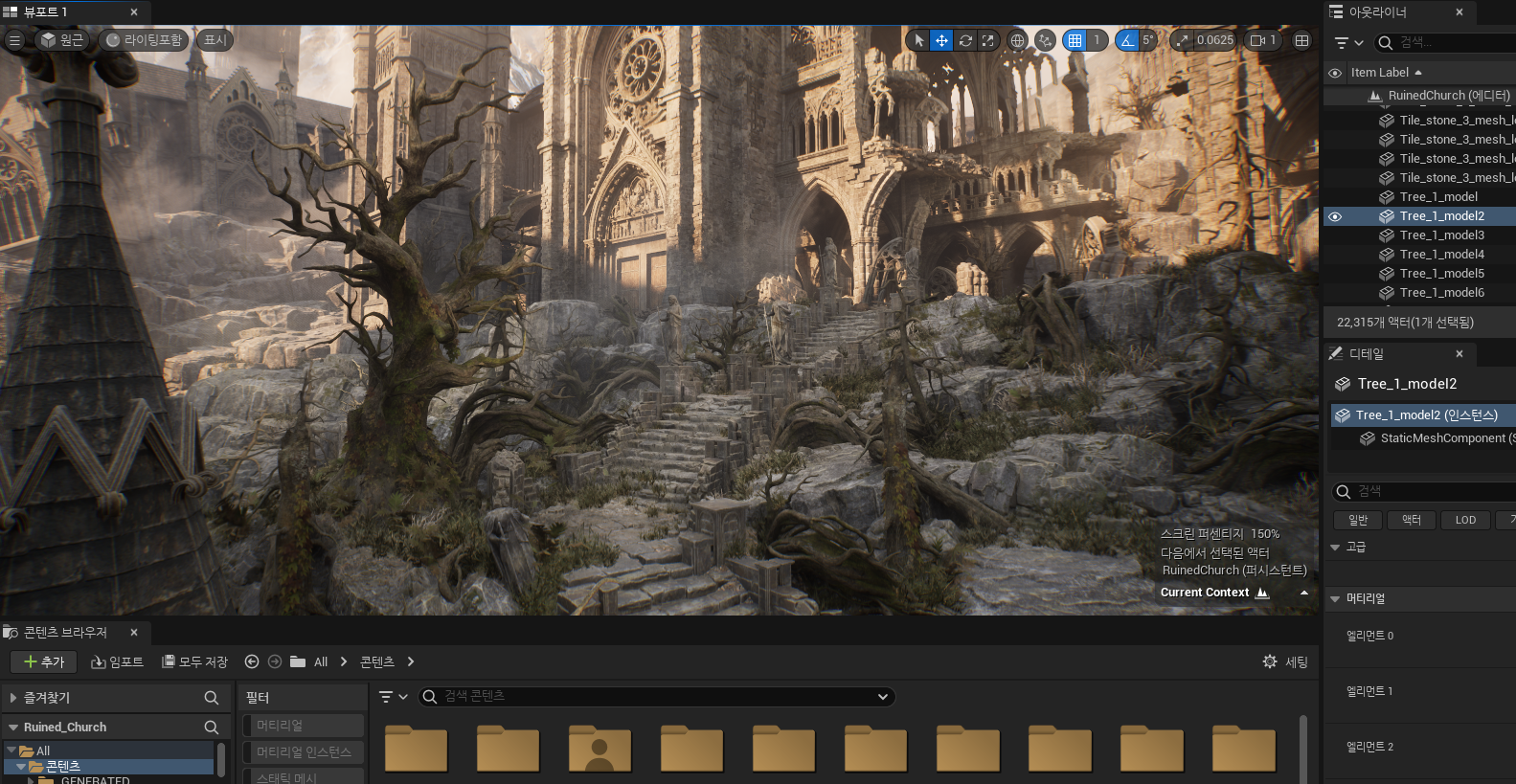This screenshot has width=1516, height=784.
Task: Toggle world/local coordinate space globe
Action: pyautogui.click(x=1018, y=40)
